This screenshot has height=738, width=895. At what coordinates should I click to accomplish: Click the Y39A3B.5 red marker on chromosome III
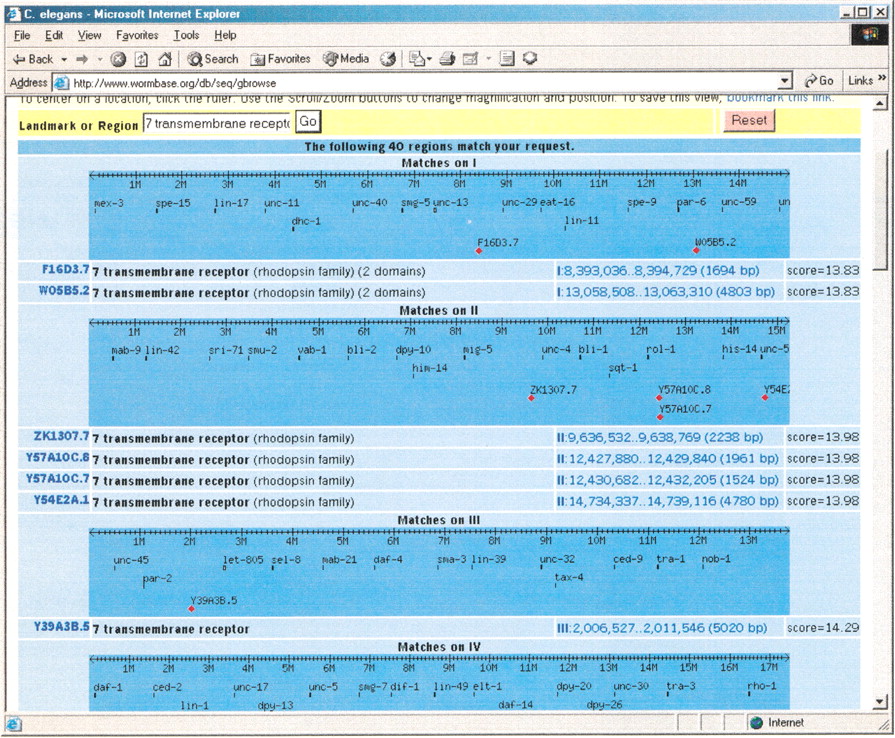point(191,608)
